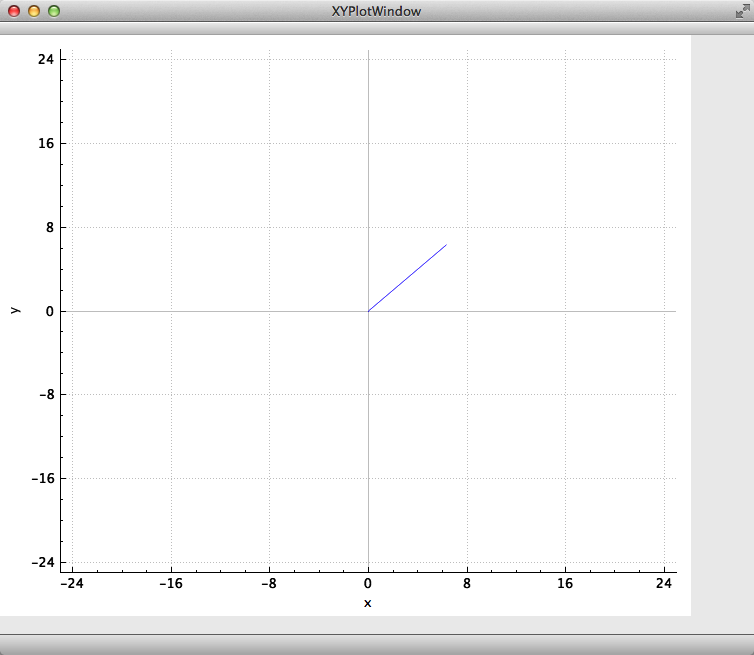Click the y-axis tick label -24
754x655 pixels.
[x=43, y=562]
